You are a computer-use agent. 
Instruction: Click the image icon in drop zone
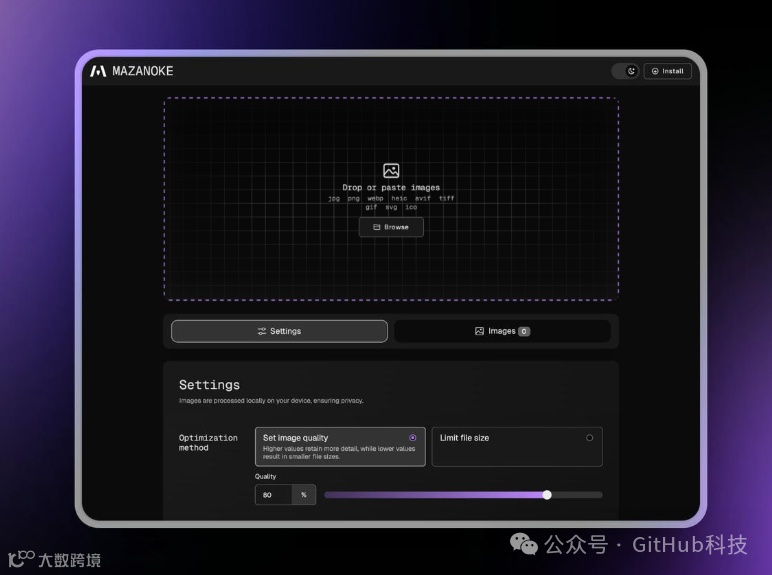(x=391, y=171)
